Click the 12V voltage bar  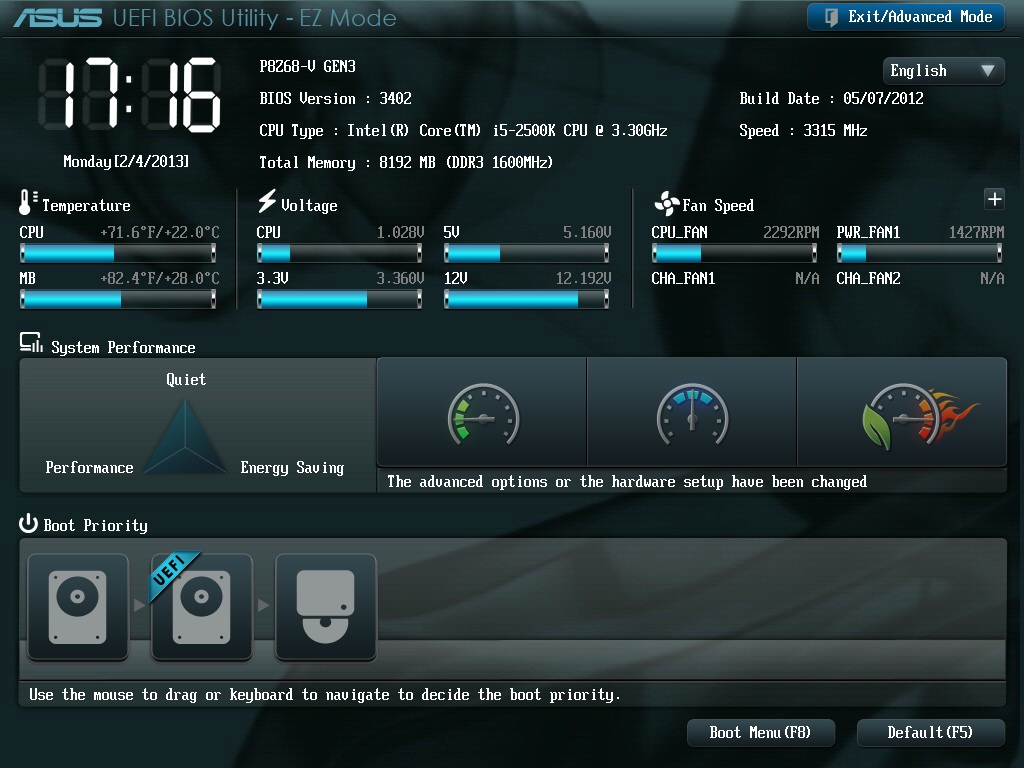[526, 299]
